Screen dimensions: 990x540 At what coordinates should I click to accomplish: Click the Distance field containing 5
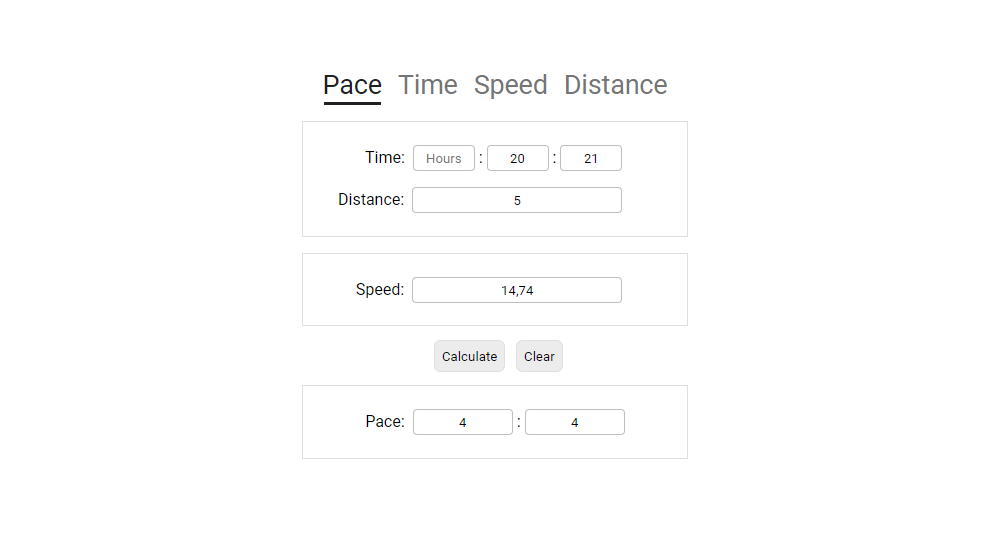517,200
